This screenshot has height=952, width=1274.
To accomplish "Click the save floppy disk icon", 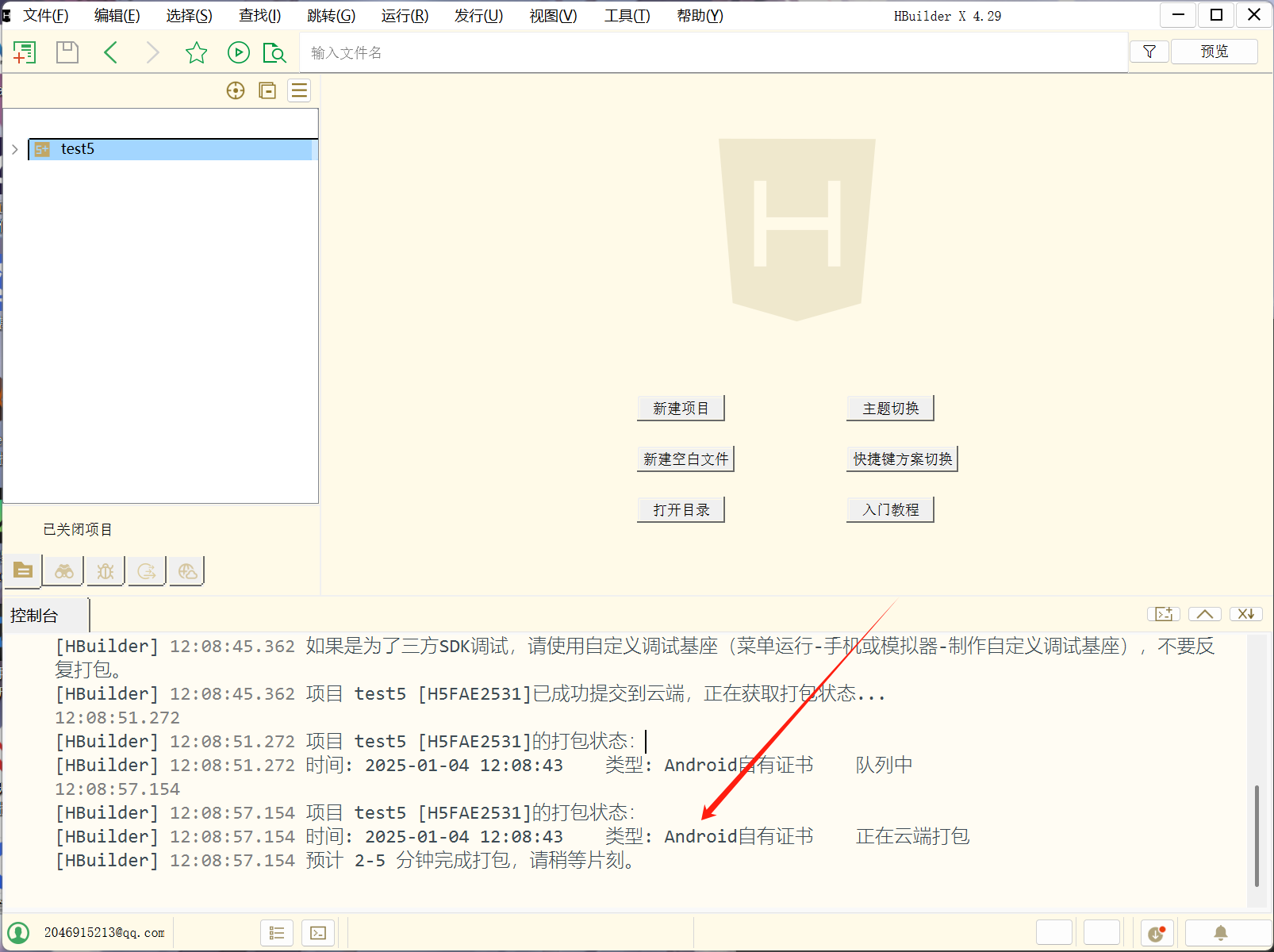I will [67, 52].
